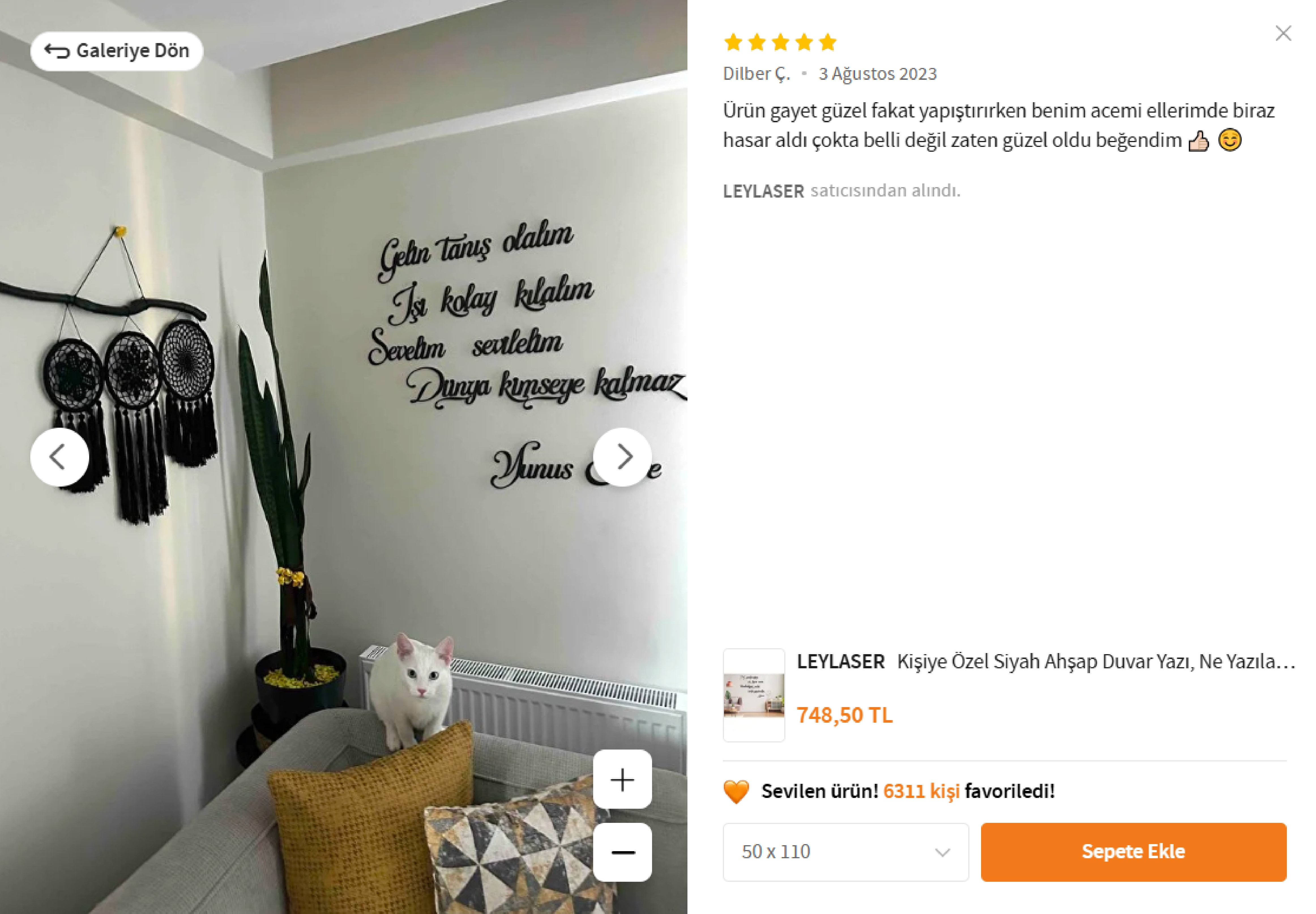Open the product thumbnail image
Viewport: 1316px width, 914px height.
pyautogui.click(x=754, y=695)
